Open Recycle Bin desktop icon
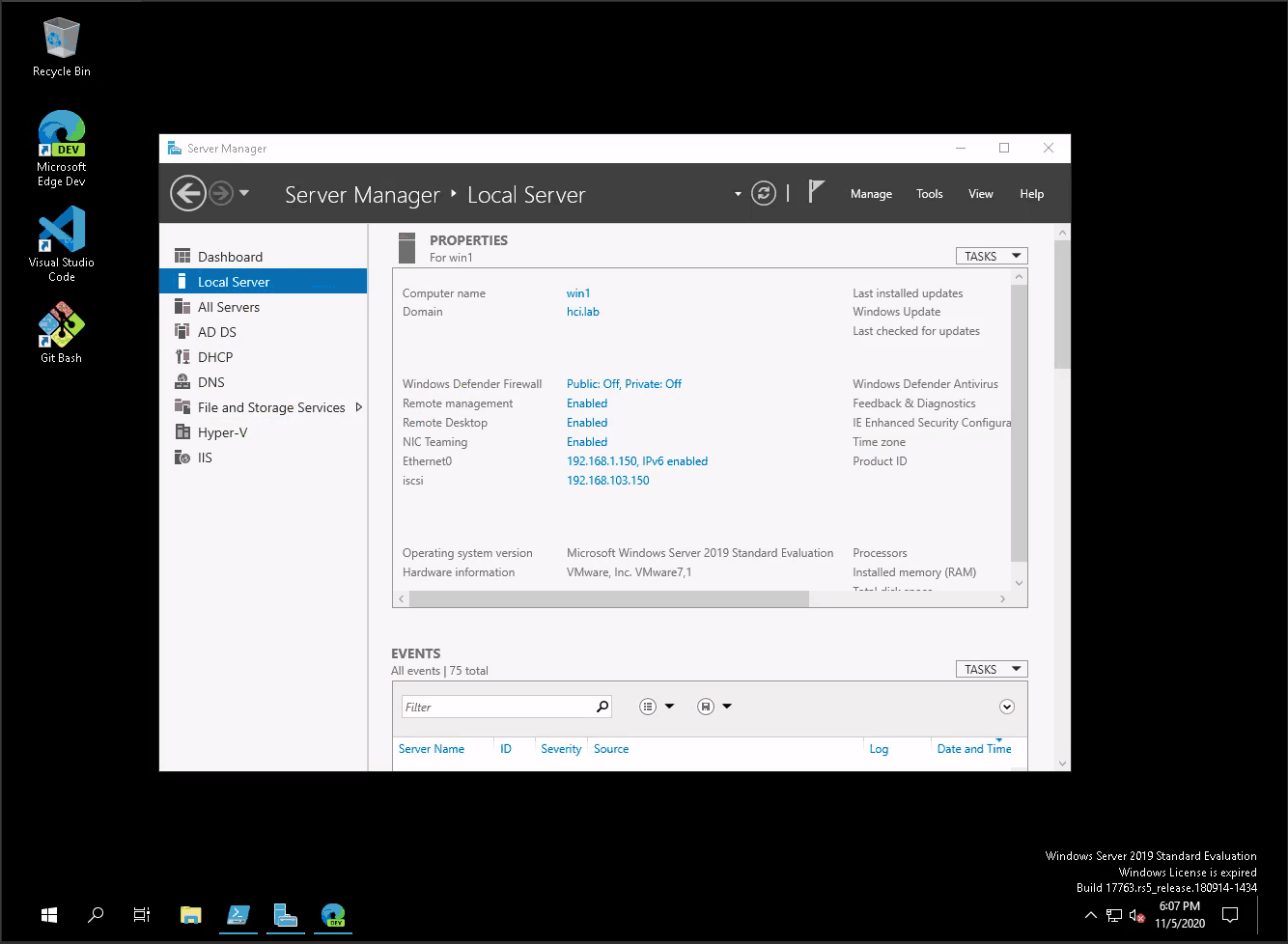Screen dimensions: 1288x944 click(x=62, y=48)
